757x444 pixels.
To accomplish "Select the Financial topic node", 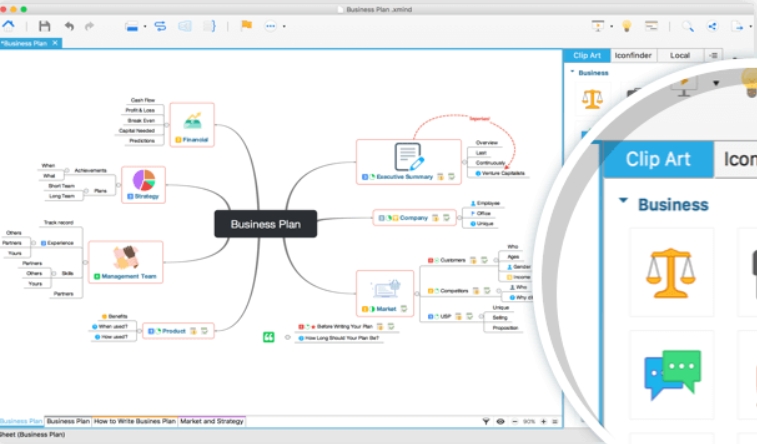I will coord(192,125).
